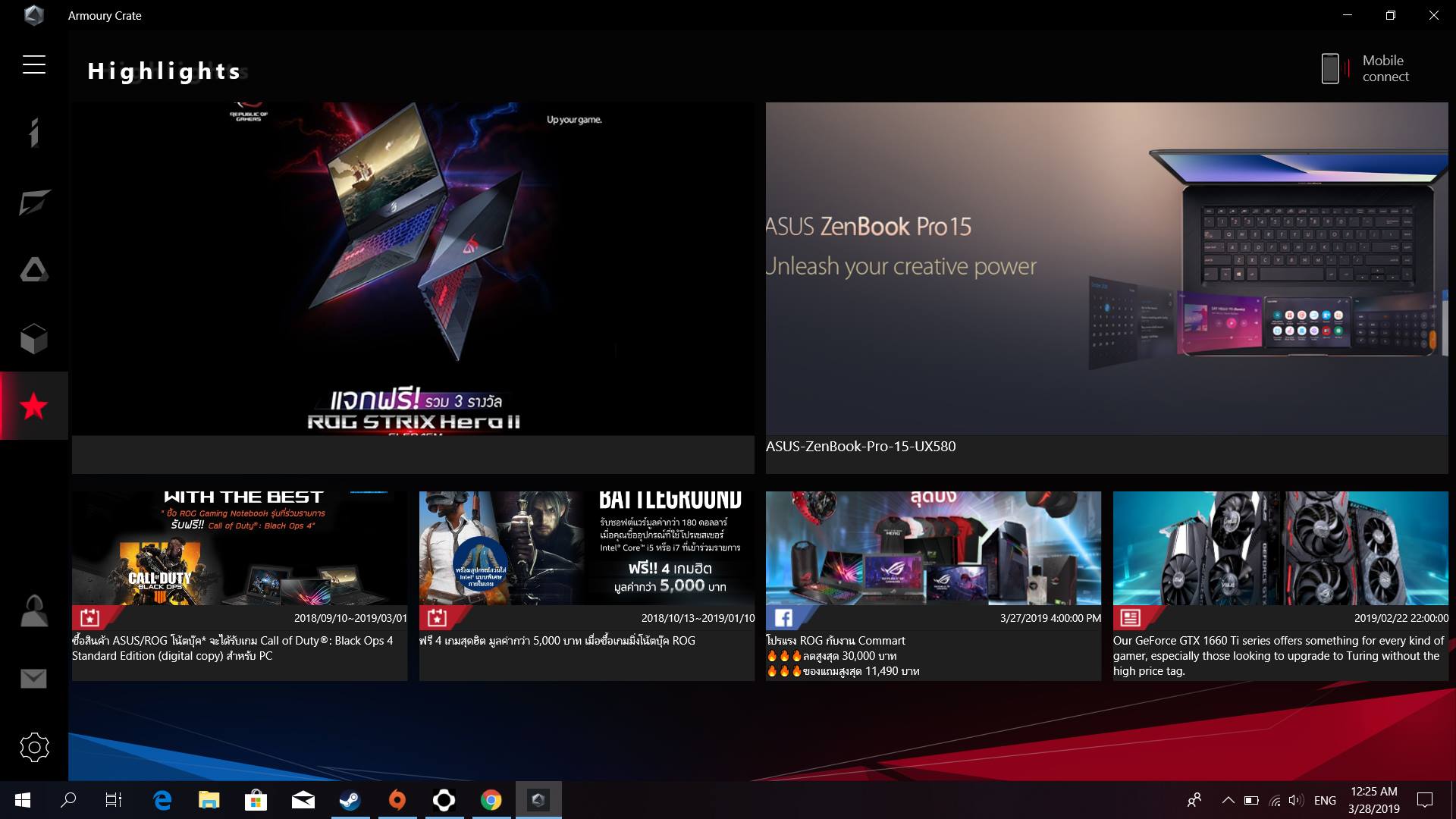The width and height of the screenshot is (1456, 819).
Task: Open Microsoft Store from taskbar
Action: coord(256,800)
